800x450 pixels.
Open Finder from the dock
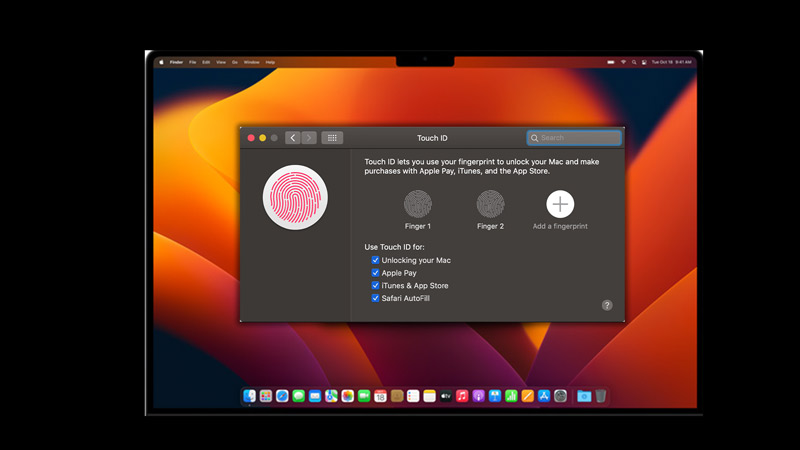(x=249, y=396)
